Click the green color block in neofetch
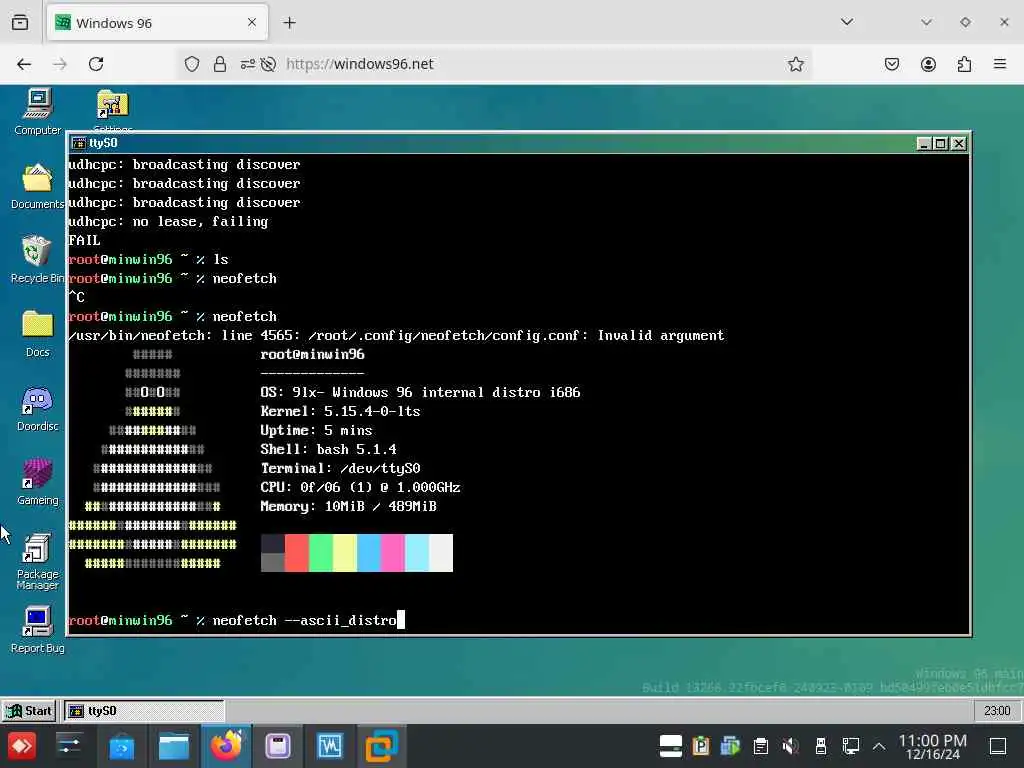1024x768 pixels. coord(321,552)
